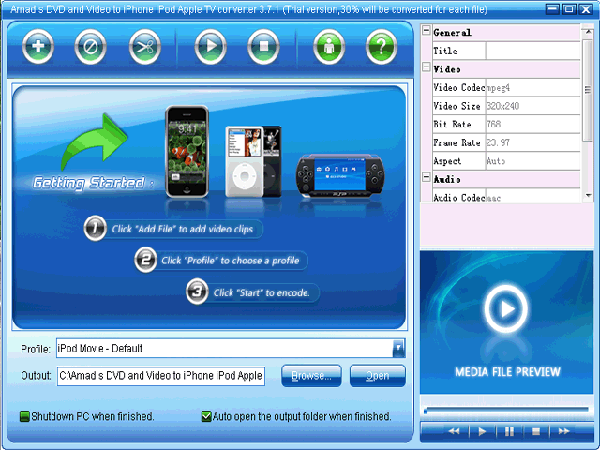Select the Bit Rate value 768

click(x=533, y=124)
